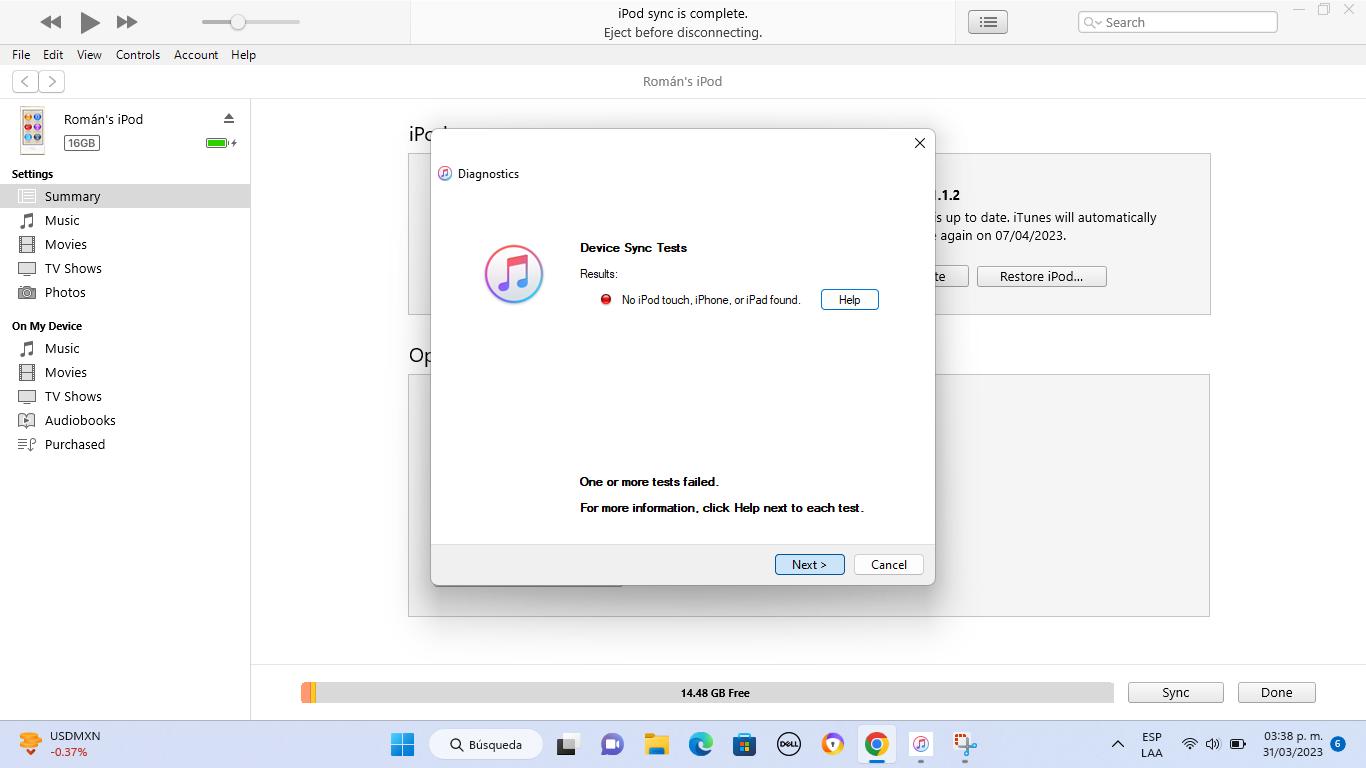The image size is (1366, 768).
Task: Open File Explorer from the taskbar
Action: click(x=656, y=744)
